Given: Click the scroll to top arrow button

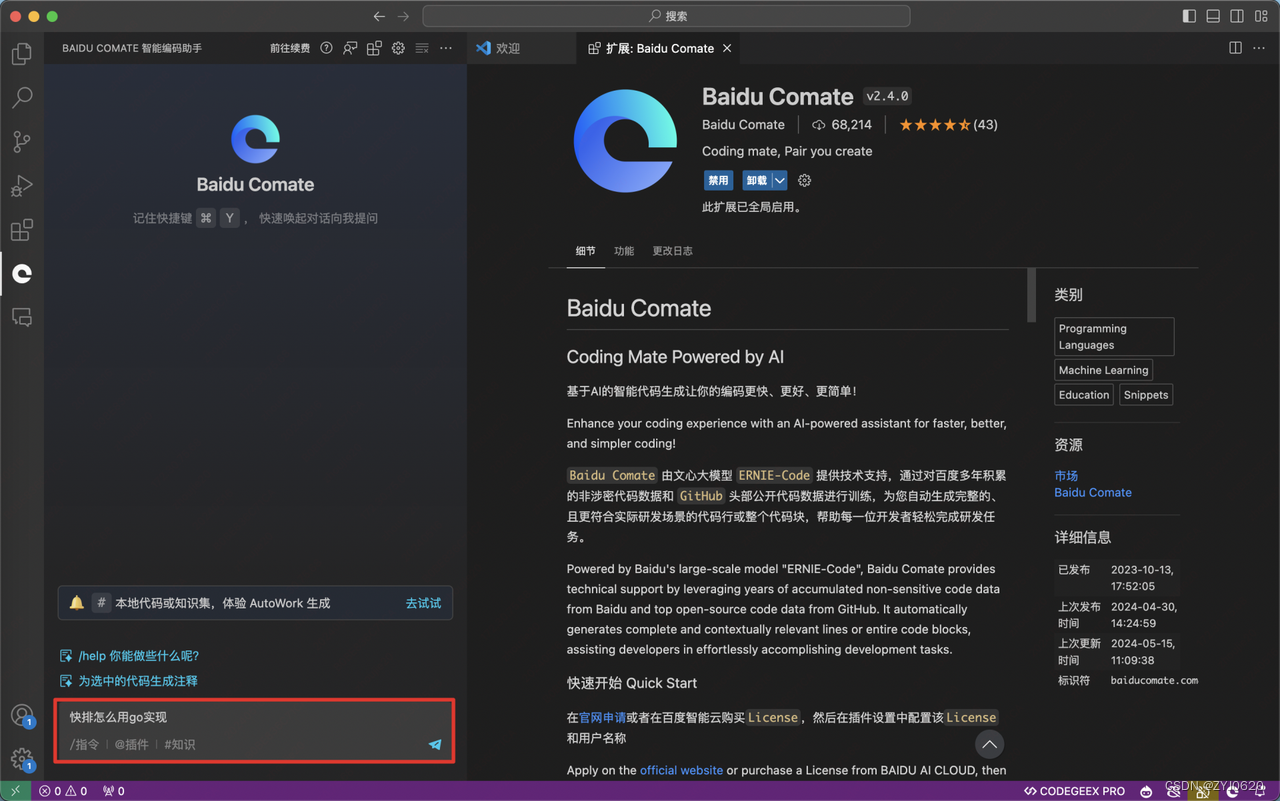Looking at the screenshot, I should [x=989, y=744].
